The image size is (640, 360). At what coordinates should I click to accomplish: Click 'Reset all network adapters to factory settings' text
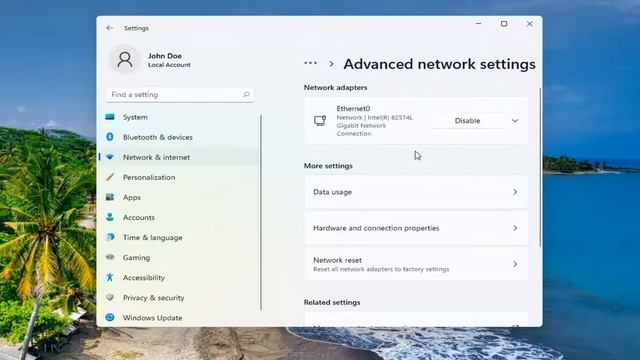(381, 269)
